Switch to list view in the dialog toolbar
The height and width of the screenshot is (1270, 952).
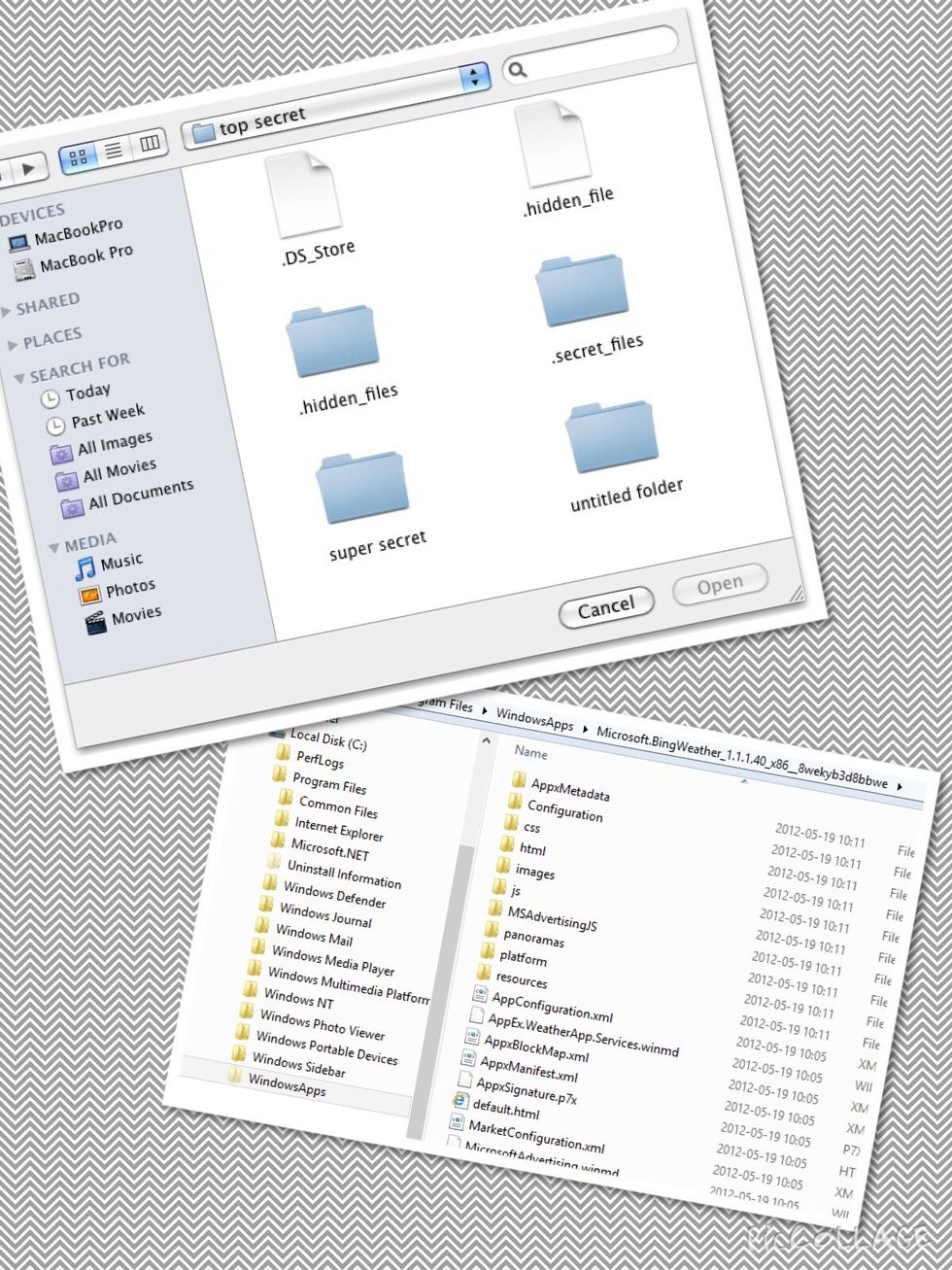[115, 149]
